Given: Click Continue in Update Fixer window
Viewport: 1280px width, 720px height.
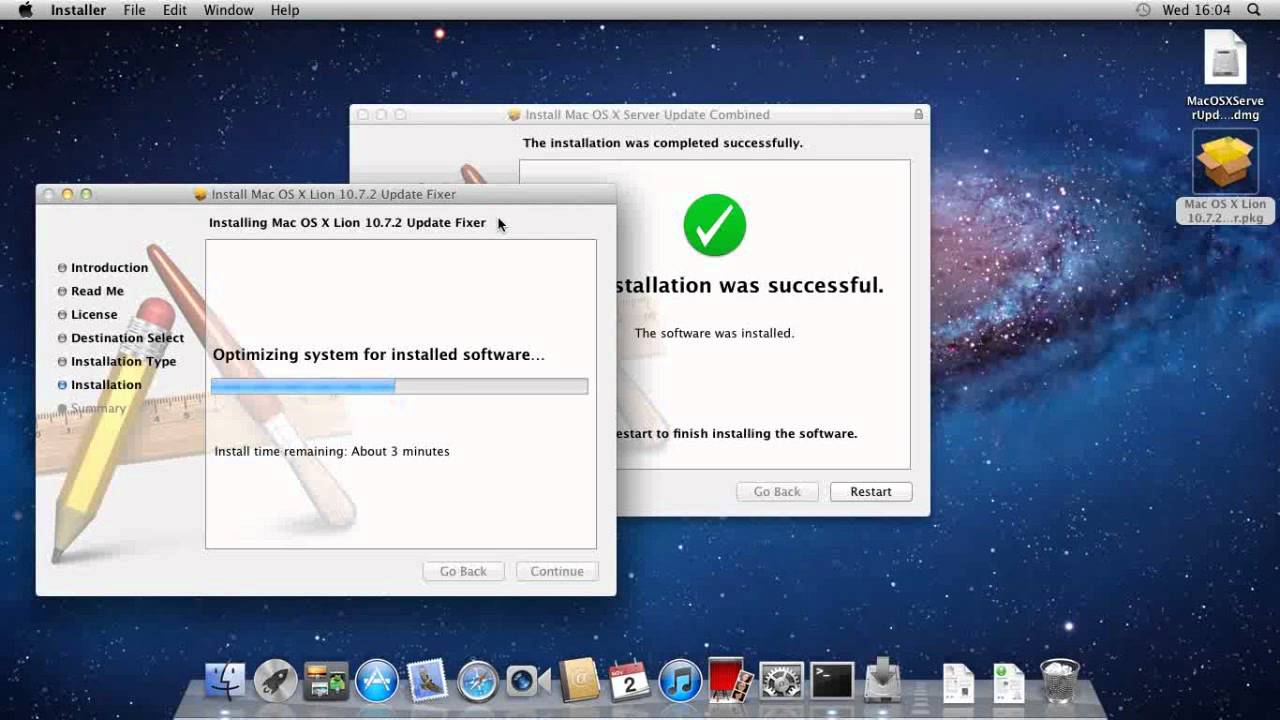Looking at the screenshot, I should coord(557,571).
